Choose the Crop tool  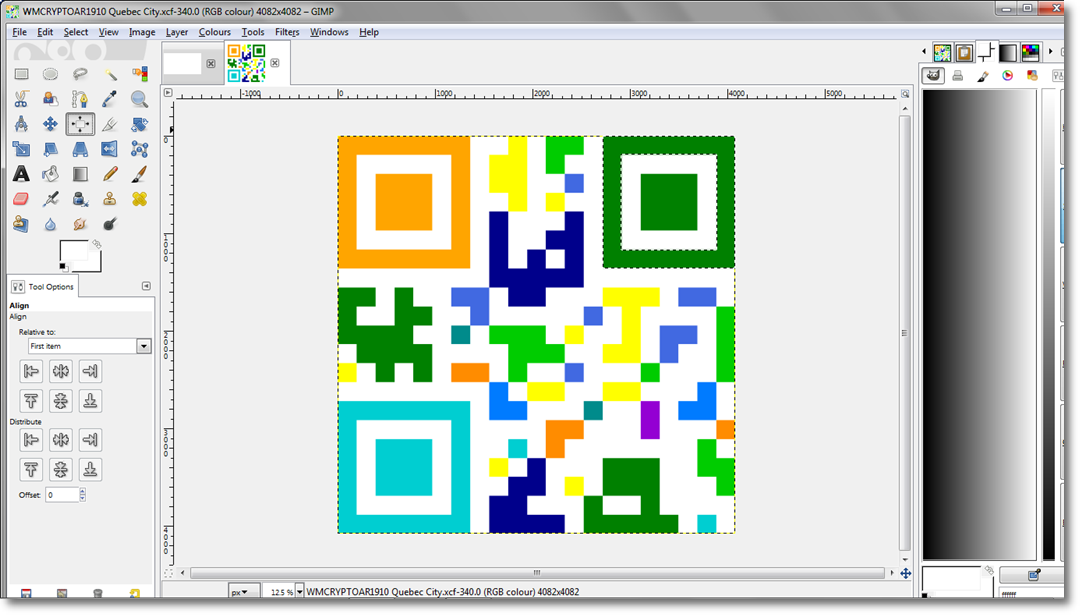pos(110,124)
